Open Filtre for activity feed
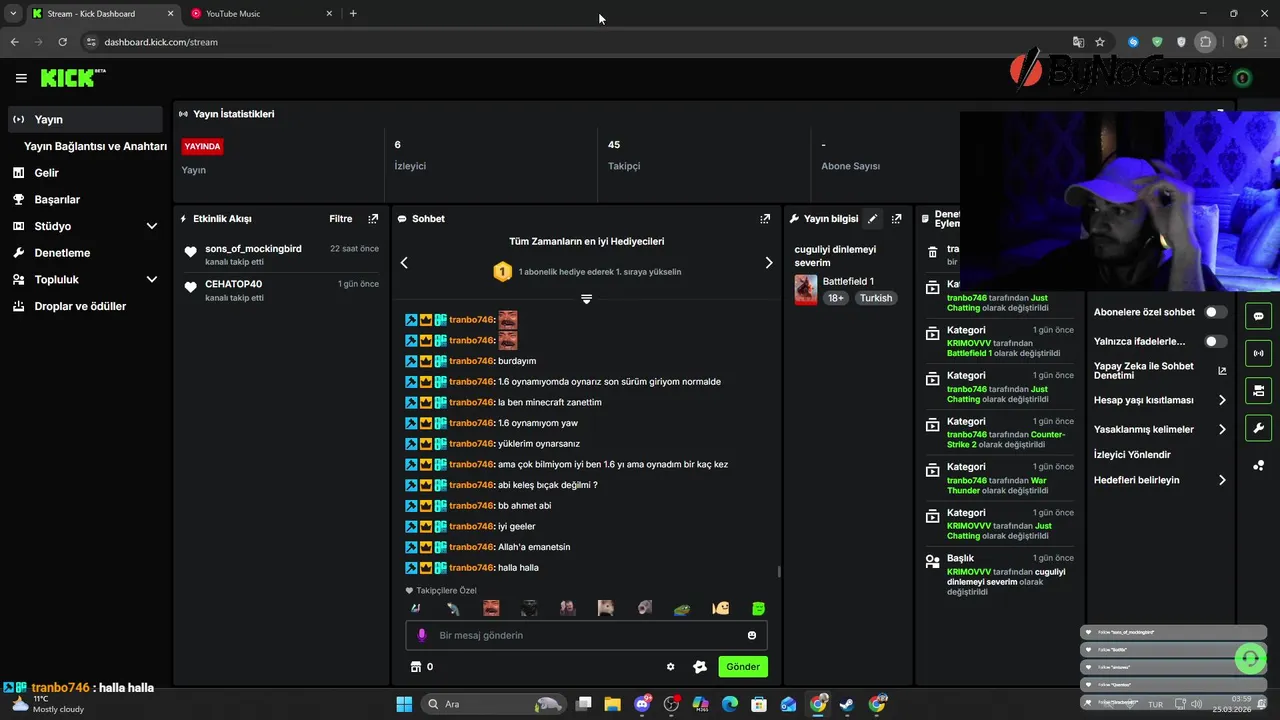 point(341,218)
